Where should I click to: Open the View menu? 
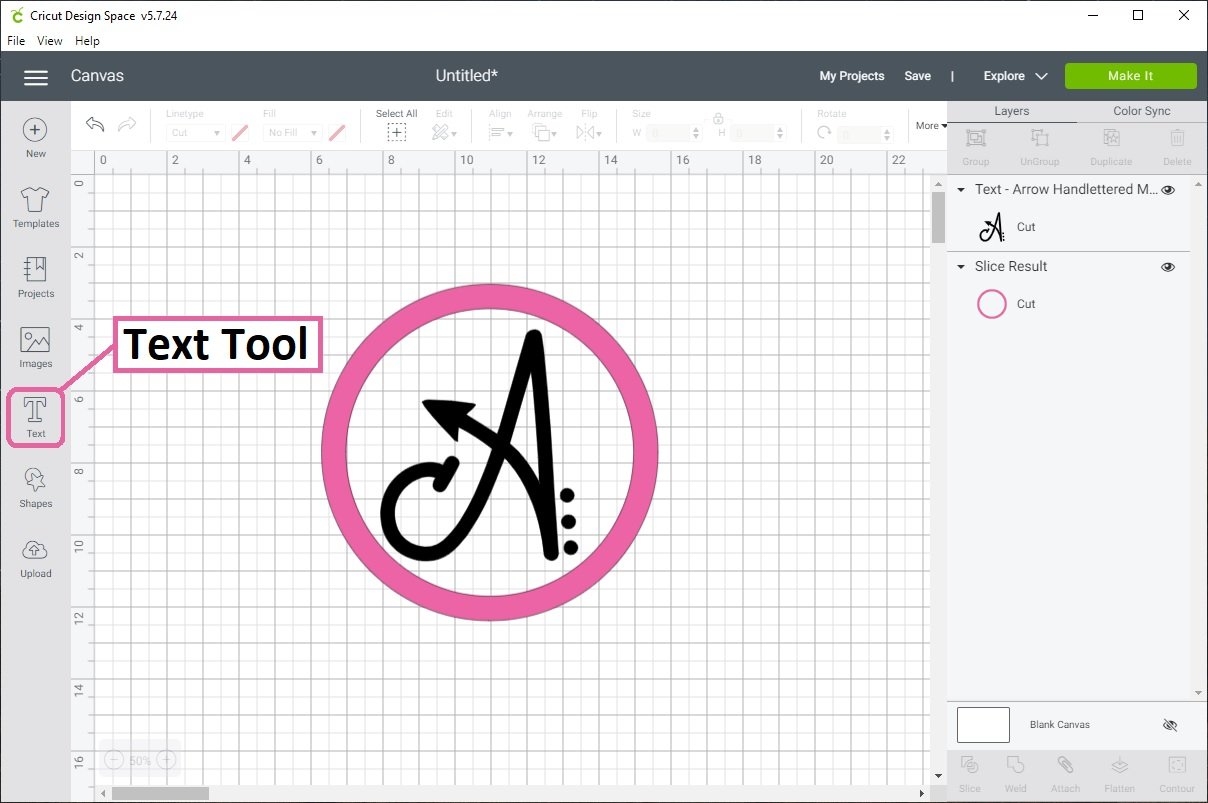click(x=50, y=41)
